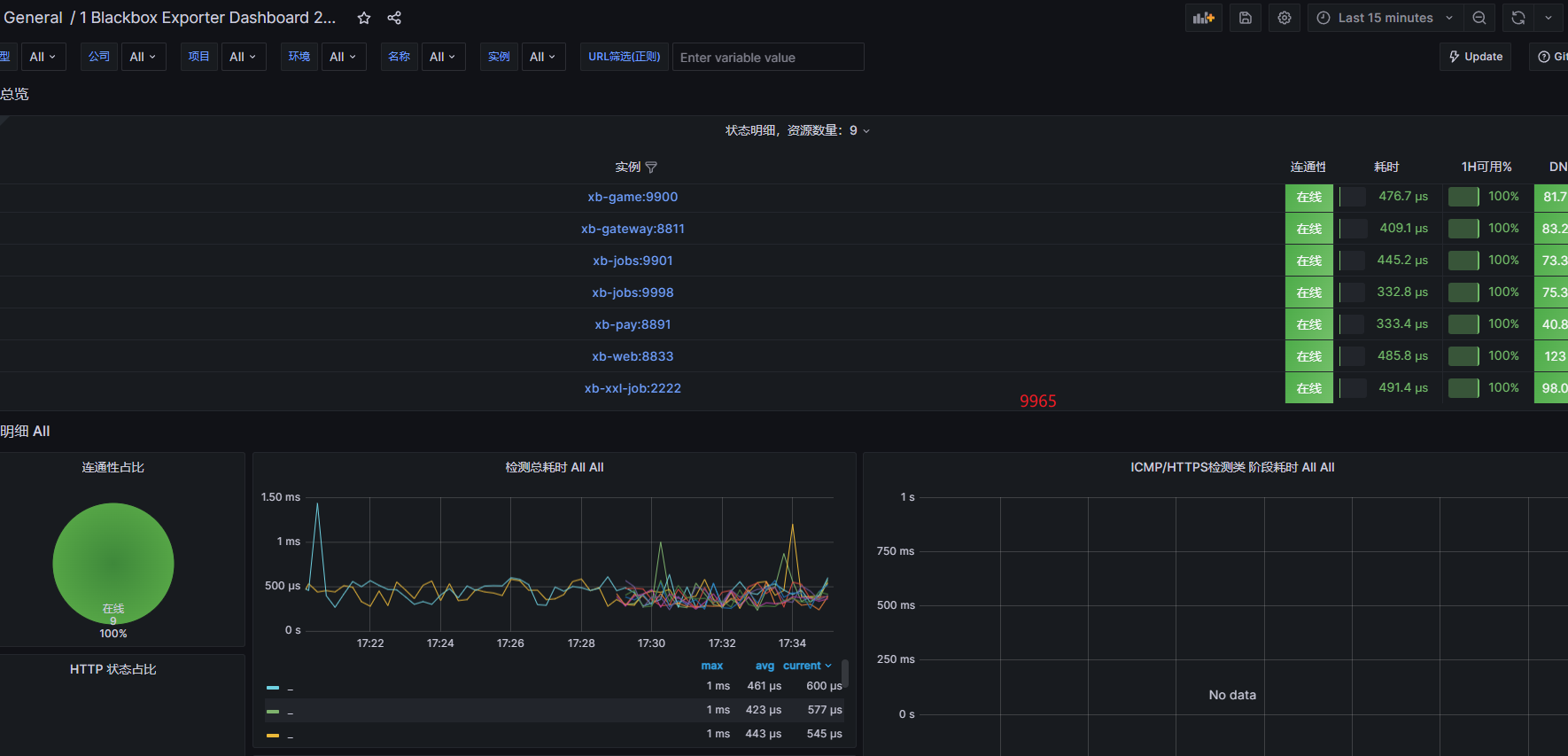
Task: Click the Update button
Action: coord(1475,57)
